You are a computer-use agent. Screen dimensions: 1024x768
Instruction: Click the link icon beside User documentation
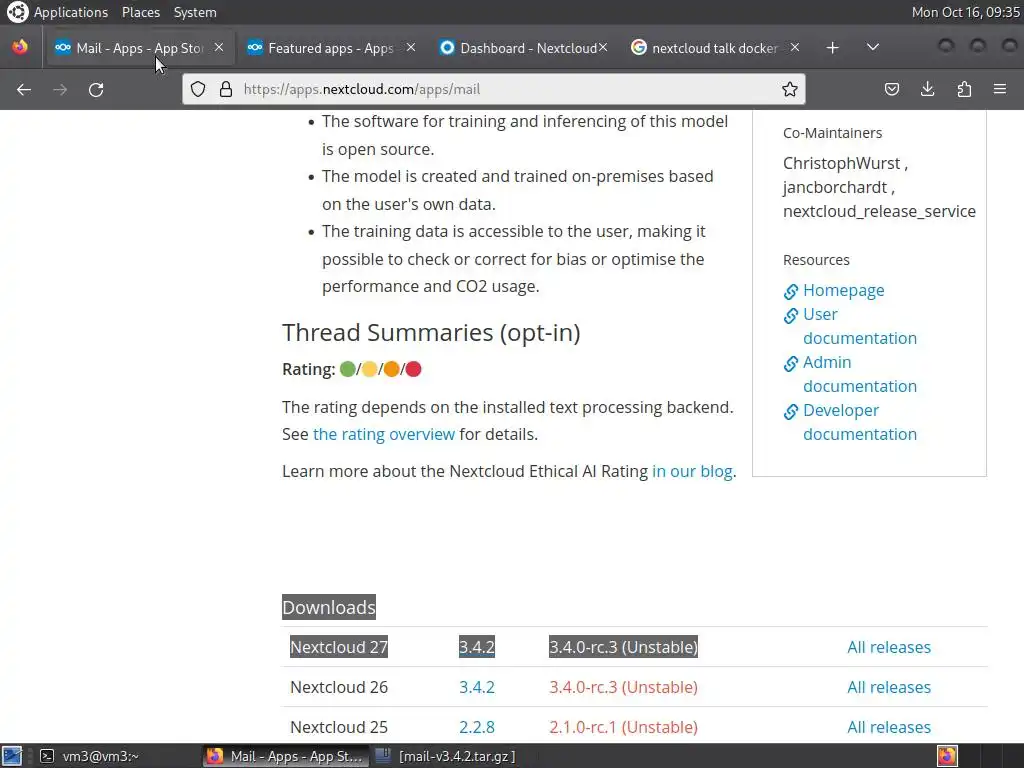[x=790, y=315]
